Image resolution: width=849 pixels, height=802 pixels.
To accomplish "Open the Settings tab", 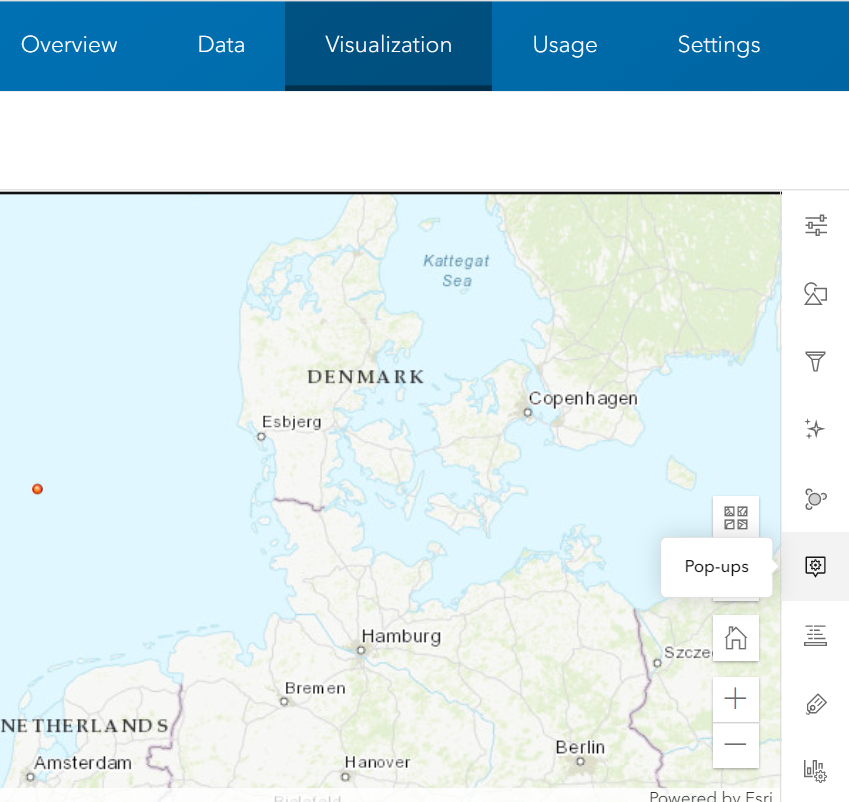I will (719, 45).
